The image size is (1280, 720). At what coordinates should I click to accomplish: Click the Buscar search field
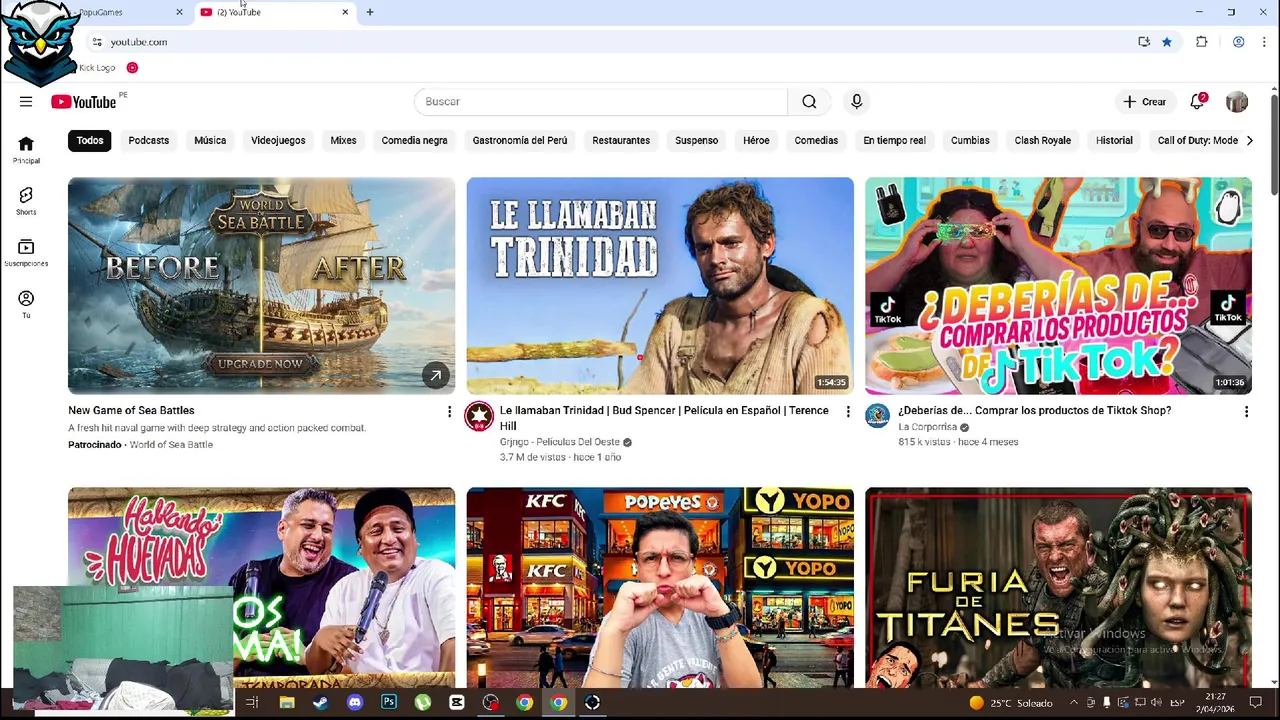600,101
